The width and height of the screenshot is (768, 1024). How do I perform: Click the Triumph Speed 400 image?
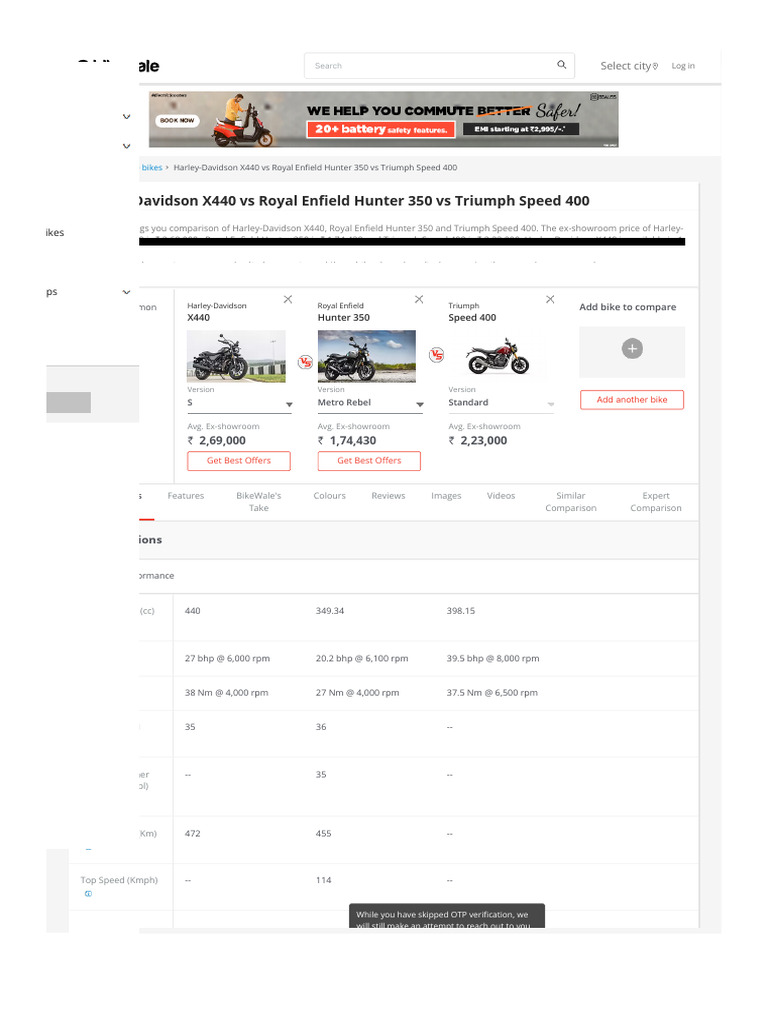coord(498,356)
